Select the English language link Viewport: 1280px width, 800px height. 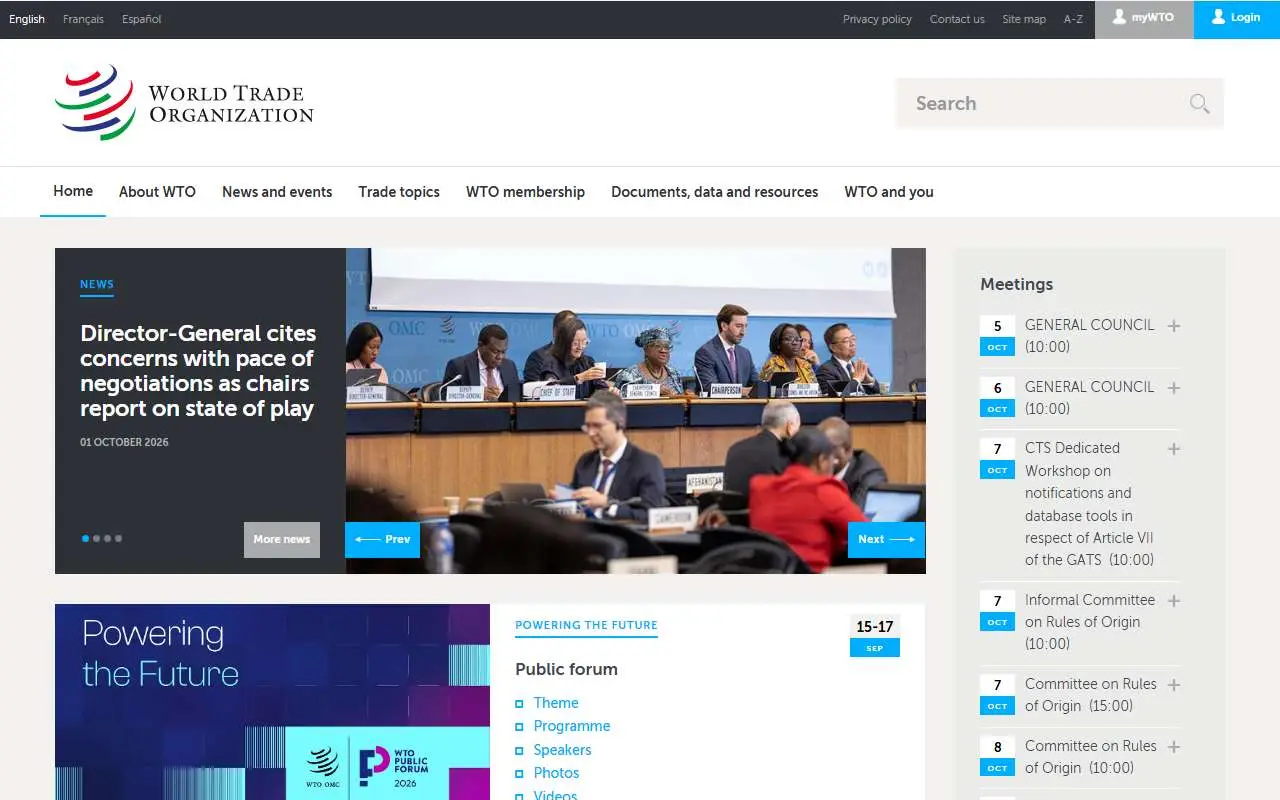27,19
